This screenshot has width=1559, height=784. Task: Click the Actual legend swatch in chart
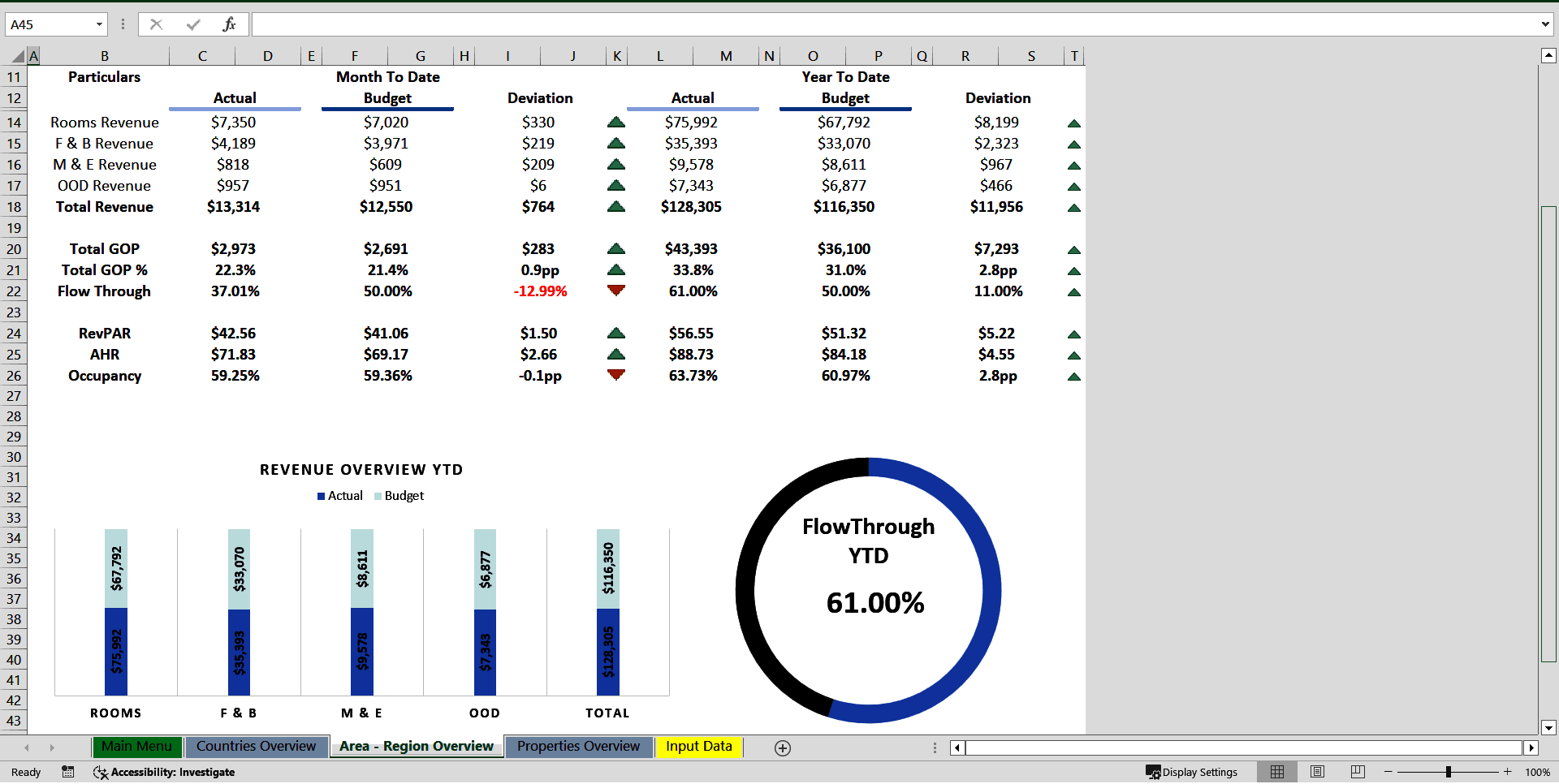pyautogui.click(x=321, y=496)
